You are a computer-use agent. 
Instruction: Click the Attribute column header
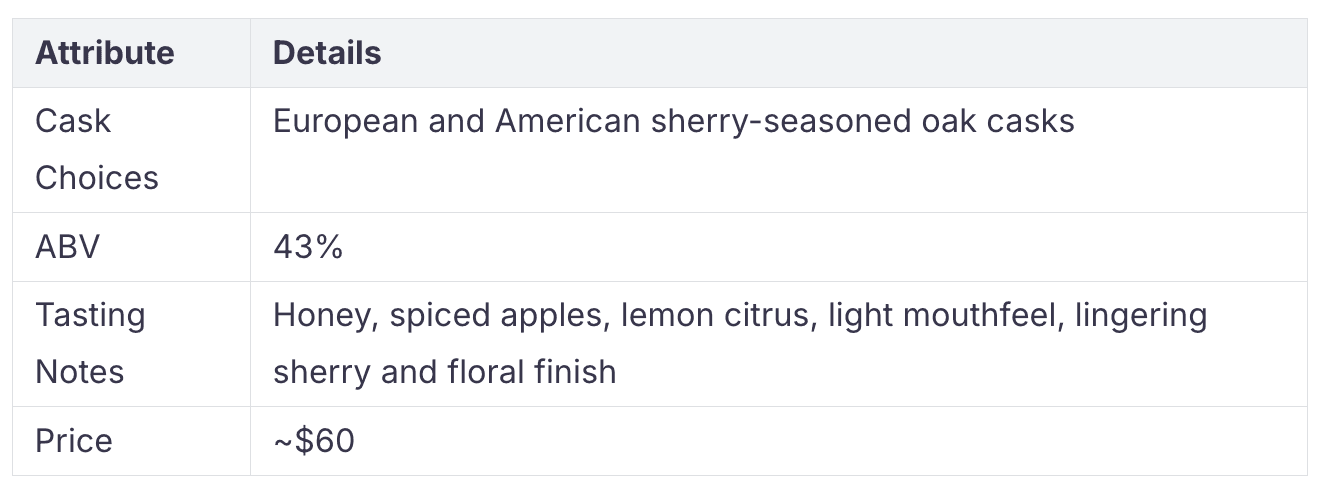pyautogui.click(x=104, y=53)
